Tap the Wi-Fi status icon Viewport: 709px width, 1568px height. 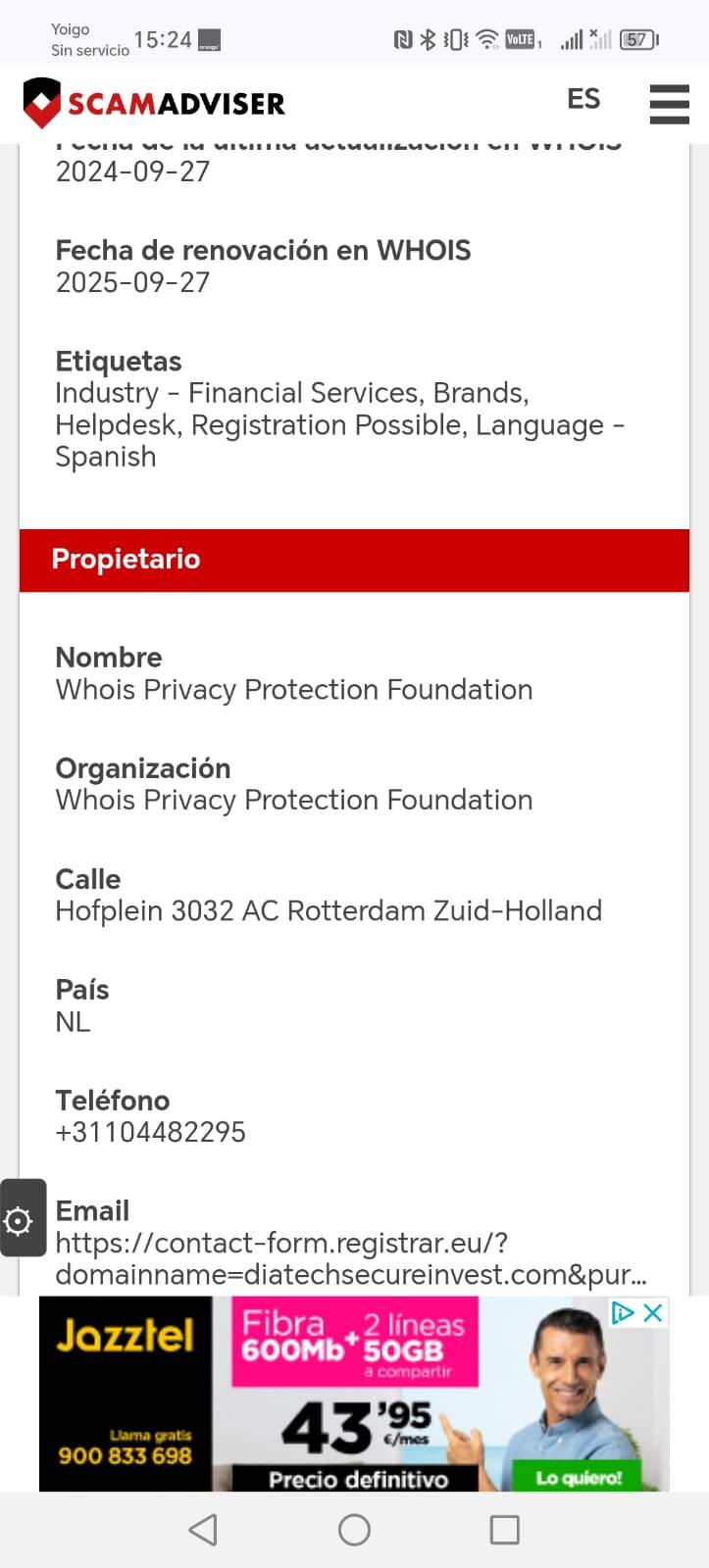[x=487, y=40]
